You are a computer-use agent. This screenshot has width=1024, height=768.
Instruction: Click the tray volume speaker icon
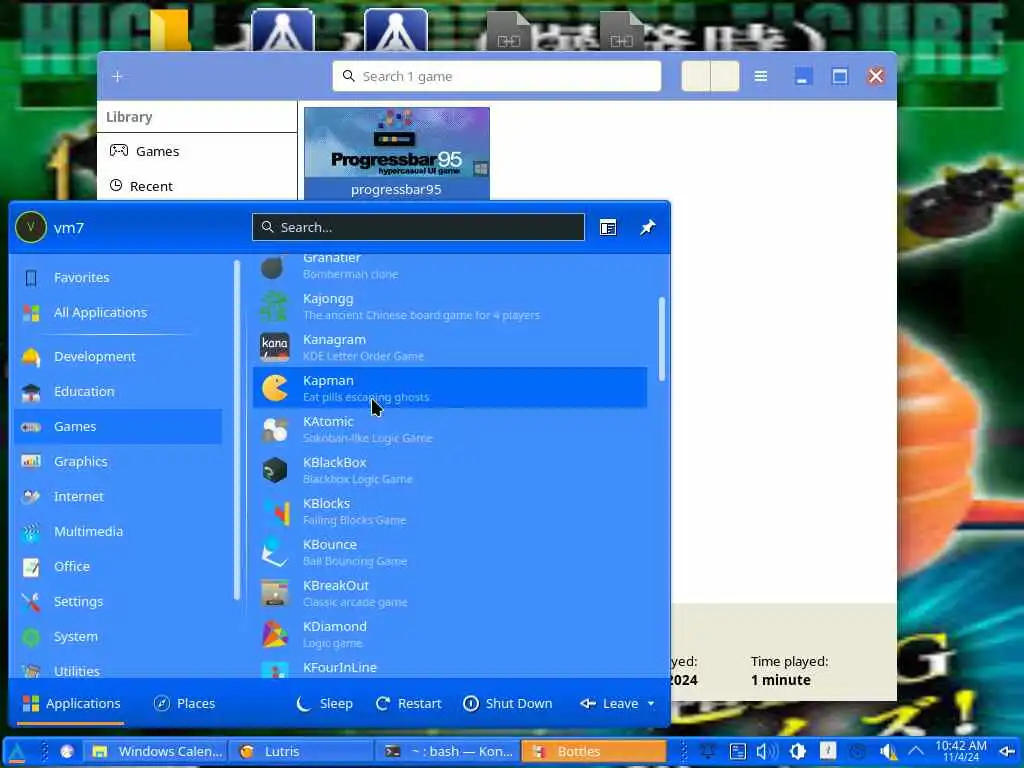pos(766,752)
